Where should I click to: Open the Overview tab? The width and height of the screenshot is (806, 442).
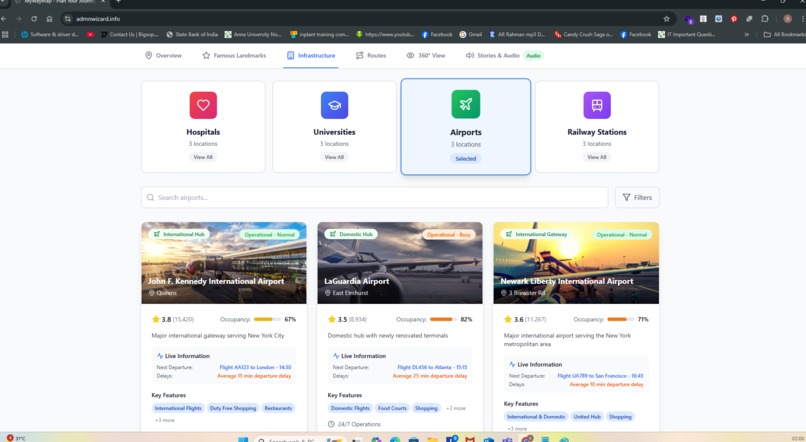(x=163, y=56)
